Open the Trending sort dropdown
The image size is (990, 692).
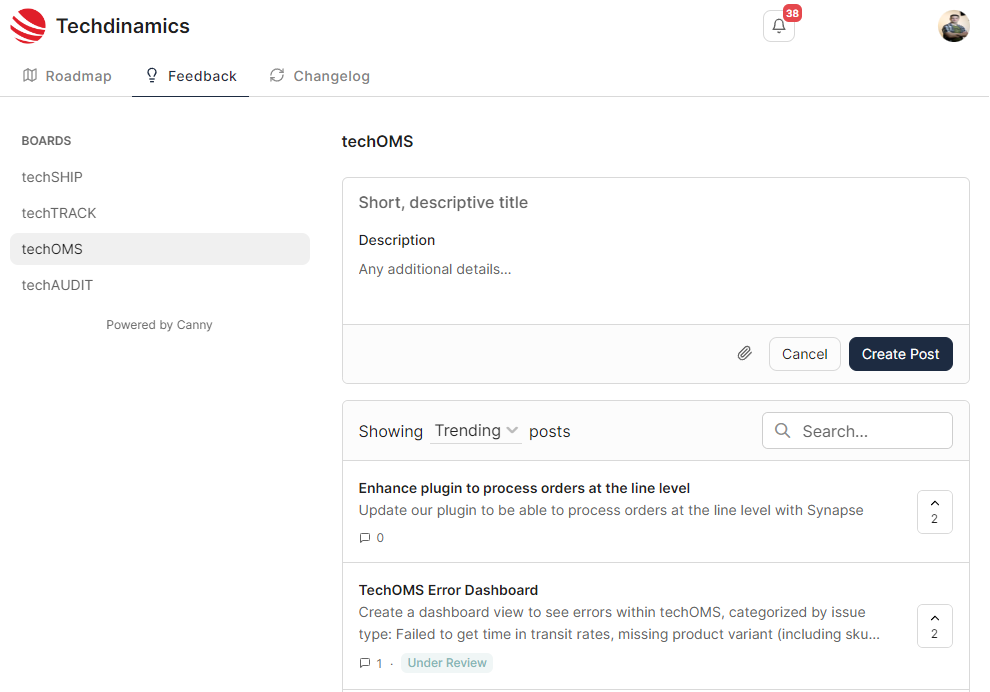pyautogui.click(x=476, y=431)
